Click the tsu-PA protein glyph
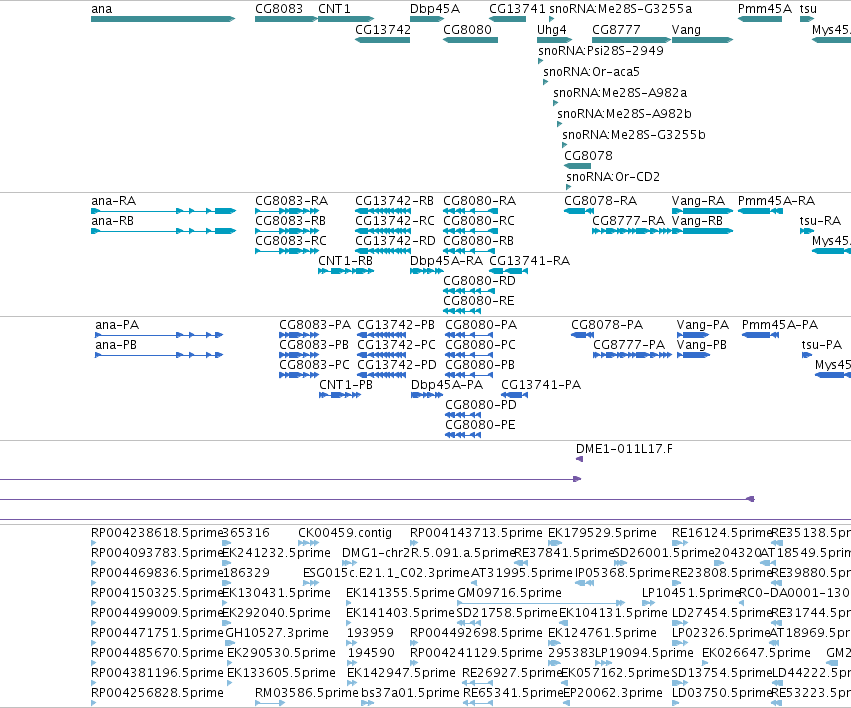This screenshot has width=851, height=708. (807, 355)
